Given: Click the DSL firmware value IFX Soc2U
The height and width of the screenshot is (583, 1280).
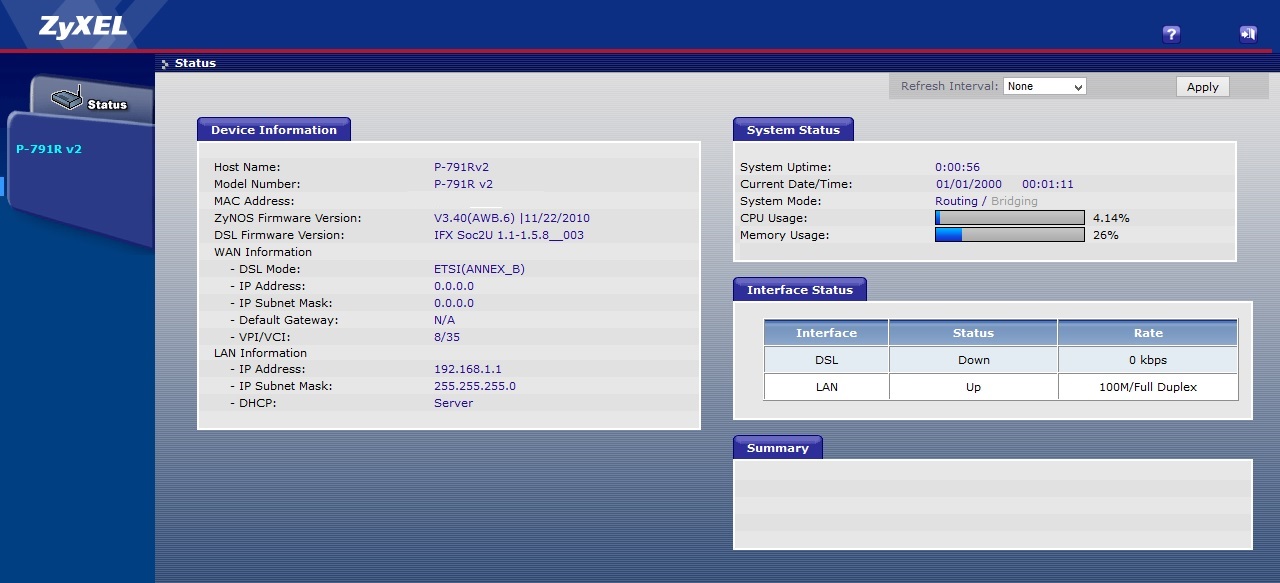Looking at the screenshot, I should [x=509, y=235].
